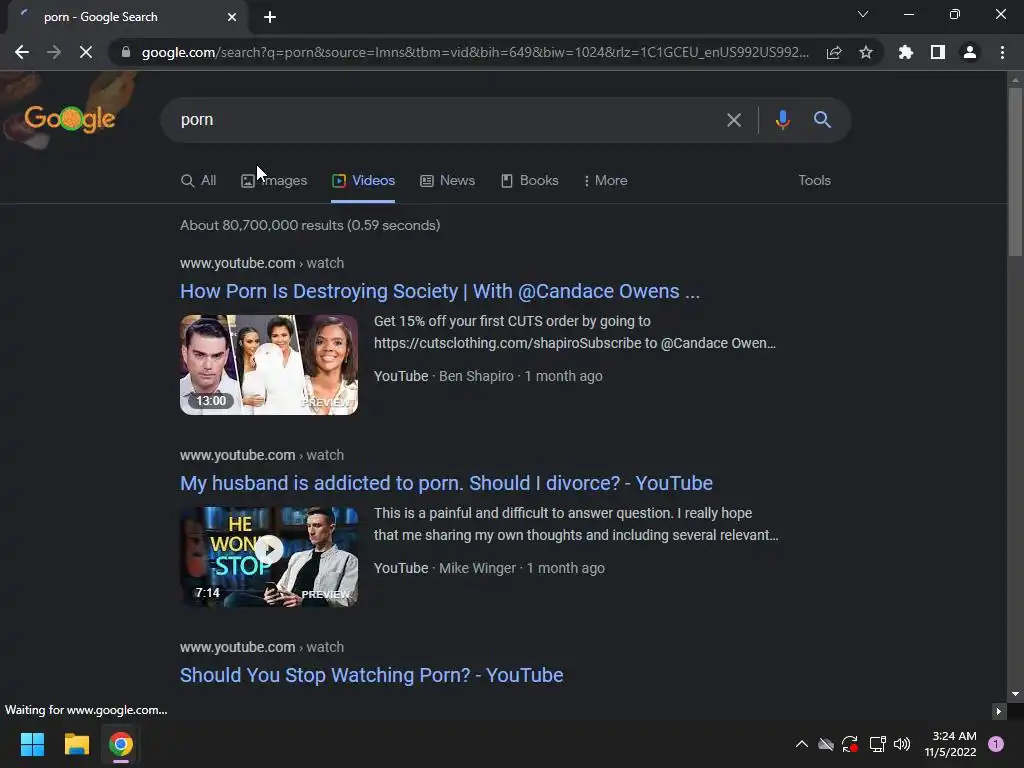Open the volume speaker tray icon
The height and width of the screenshot is (768, 1024).
(902, 744)
